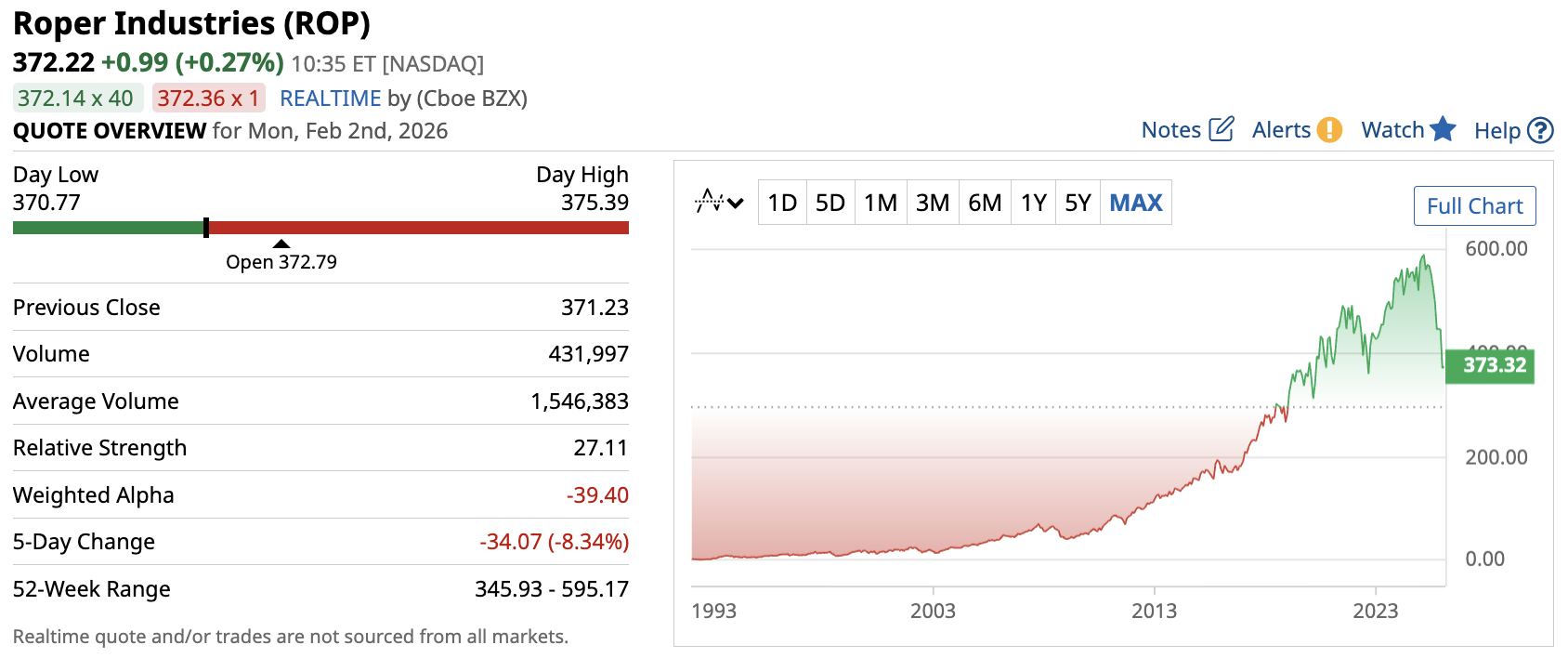Switch to 6M chart view

pos(985,203)
